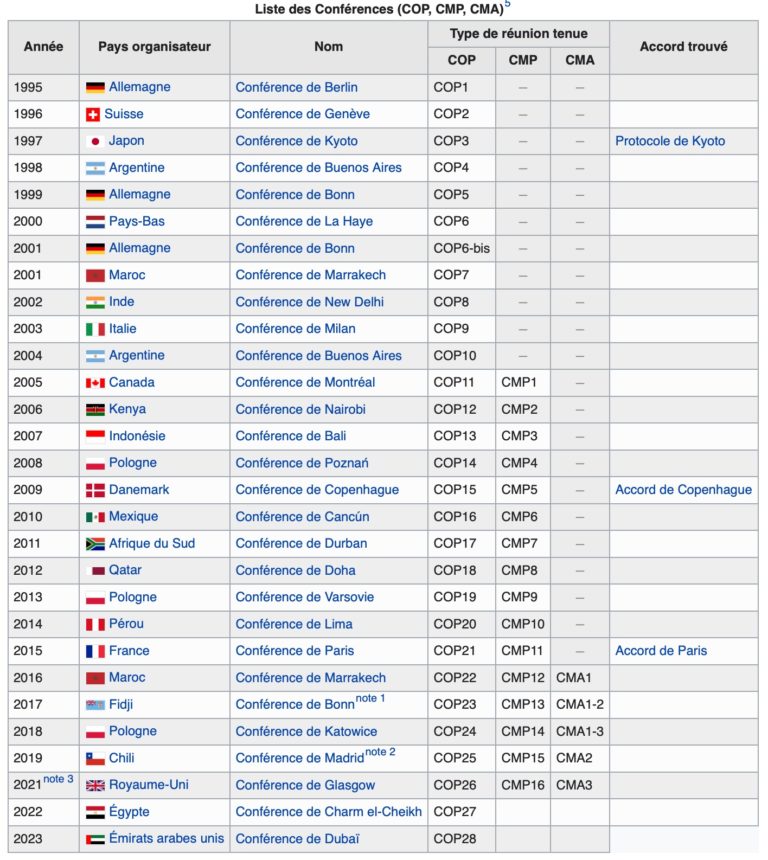Open Conférence de Glasgow article
This screenshot has width=768, height=860.
tap(305, 785)
